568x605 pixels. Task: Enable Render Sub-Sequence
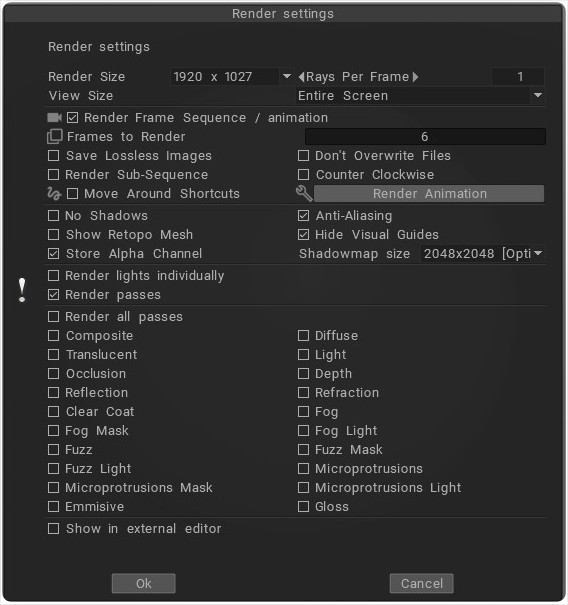click(x=54, y=174)
